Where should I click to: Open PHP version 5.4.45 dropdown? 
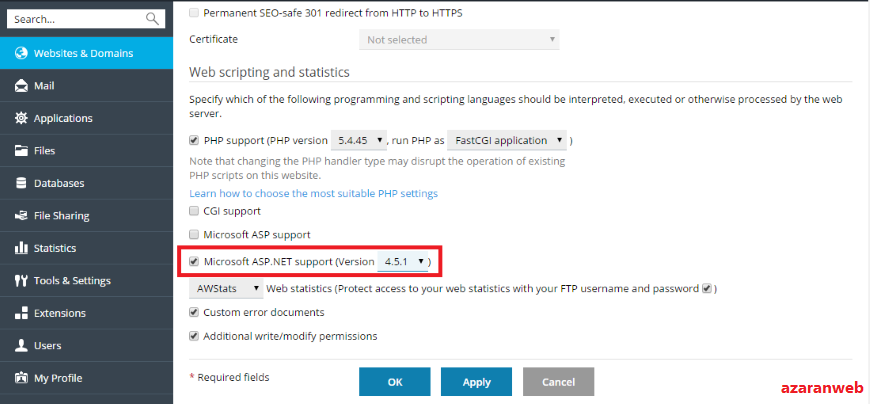(359, 140)
